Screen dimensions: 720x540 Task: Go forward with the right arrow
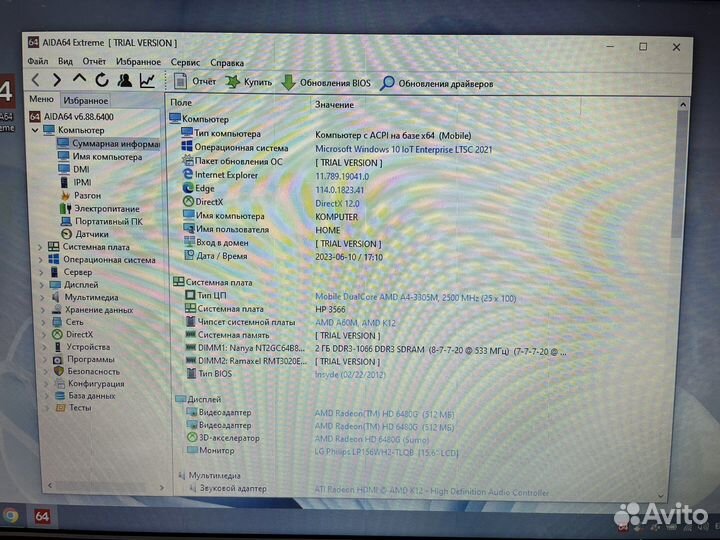(x=57, y=80)
